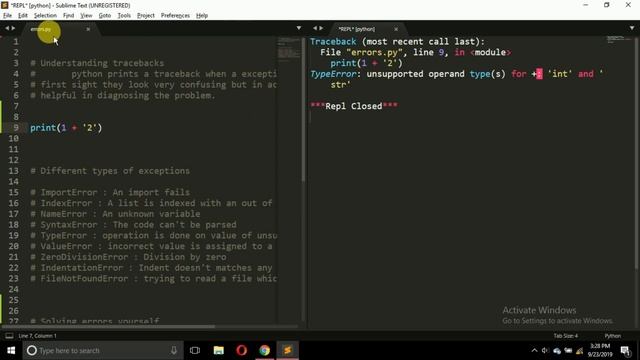
Task: Open the Tab Size: 4 selector
Action: [565, 336]
